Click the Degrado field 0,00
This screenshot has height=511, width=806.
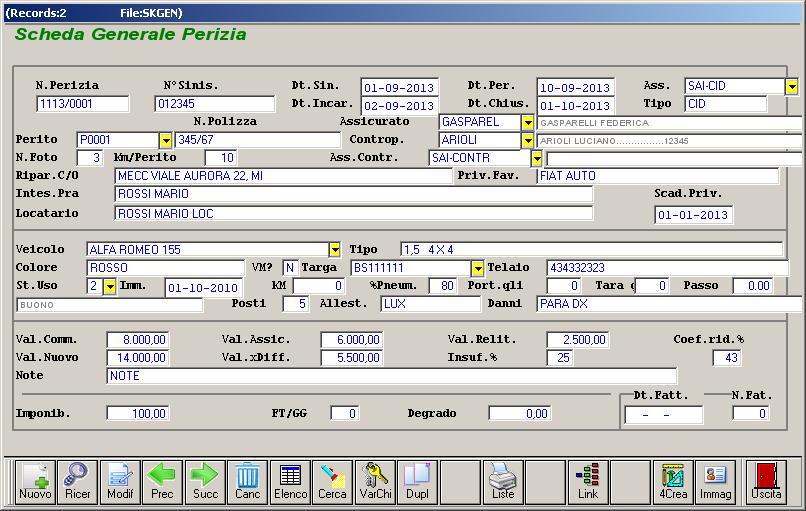click(x=520, y=413)
